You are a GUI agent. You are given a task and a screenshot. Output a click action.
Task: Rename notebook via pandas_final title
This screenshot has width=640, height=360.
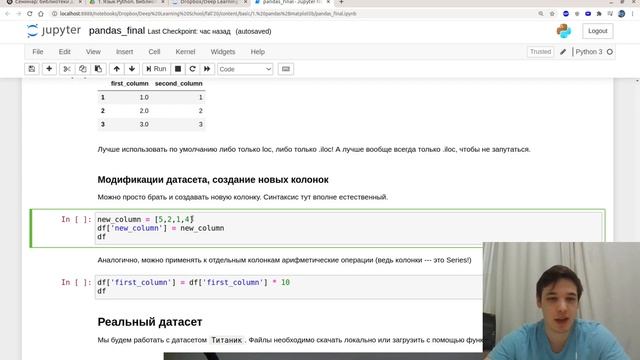[117, 31]
